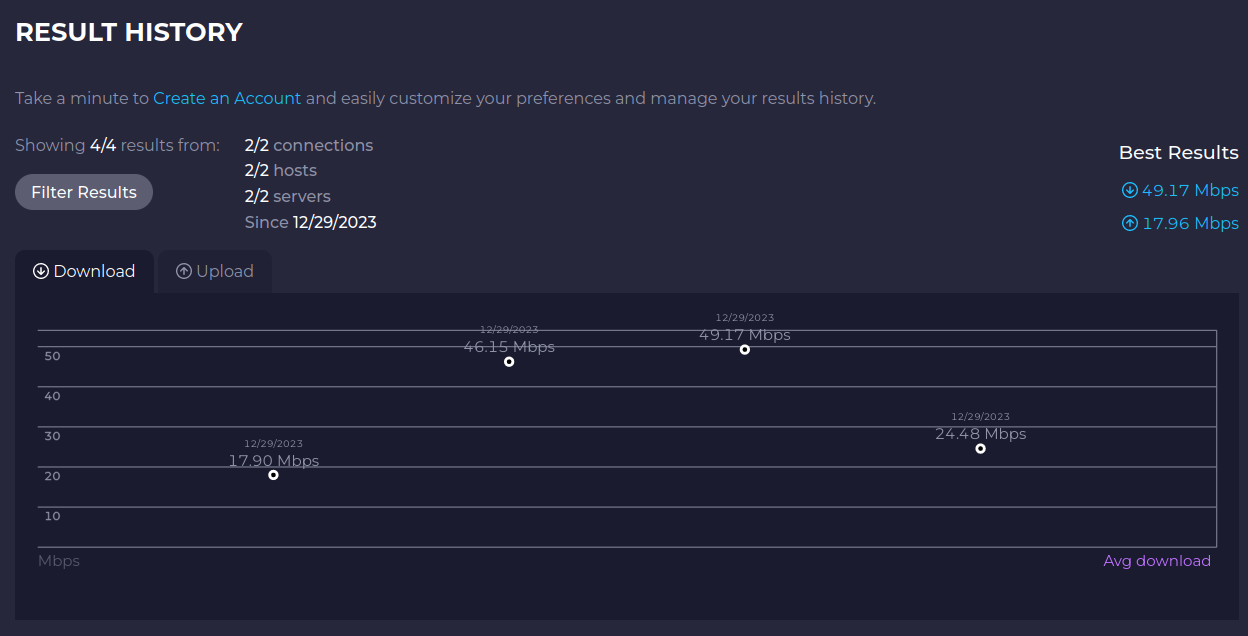Select the 17.90 Mbps data point on the chart
The image size is (1248, 636).
(273, 477)
